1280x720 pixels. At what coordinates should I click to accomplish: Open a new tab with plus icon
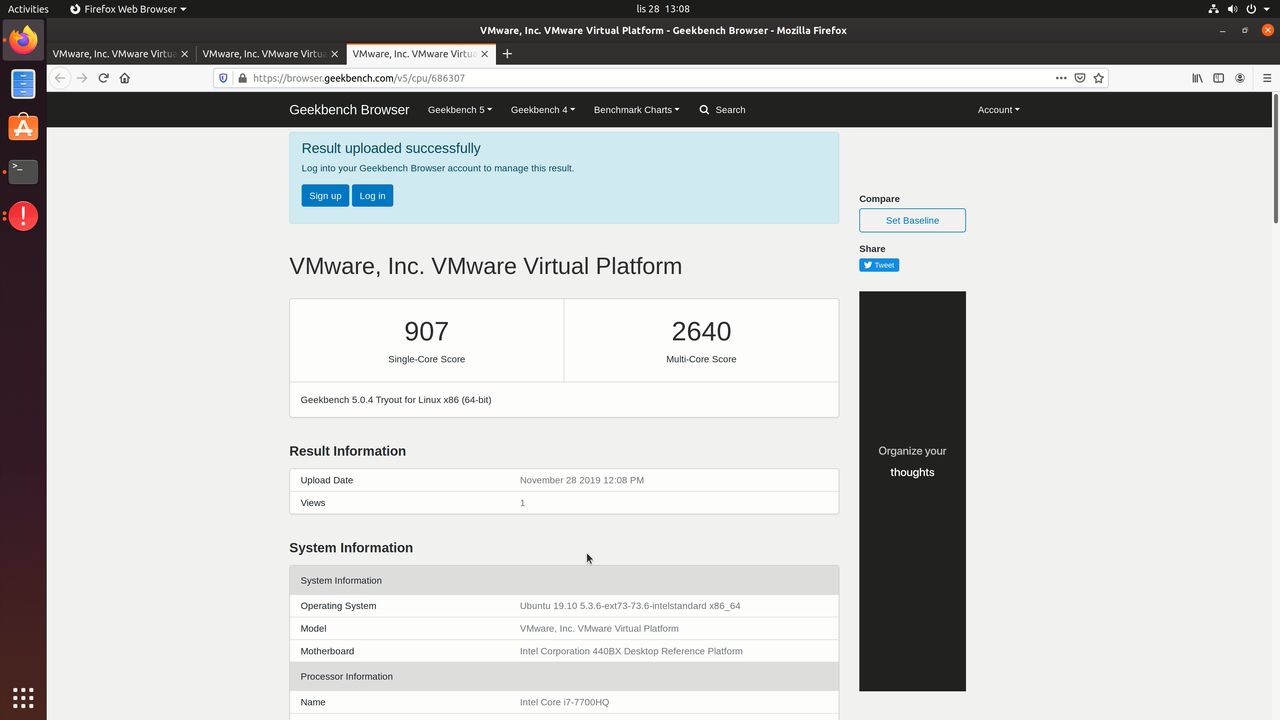pos(507,54)
